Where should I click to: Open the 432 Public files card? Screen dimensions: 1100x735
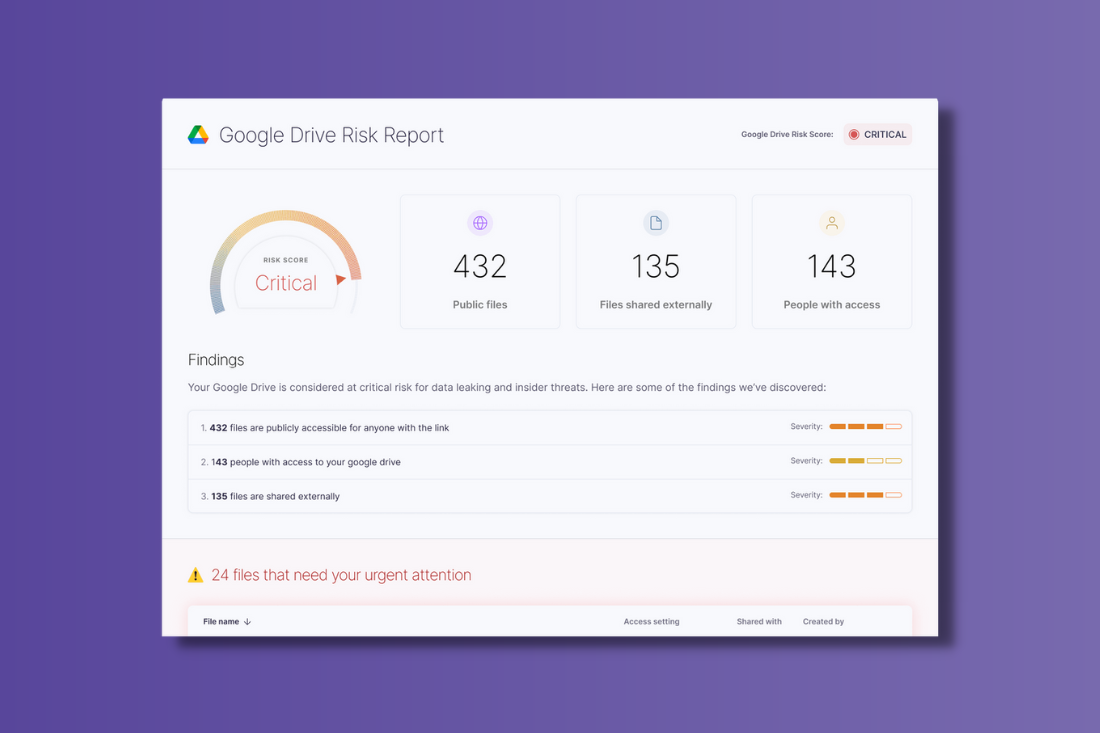click(480, 262)
